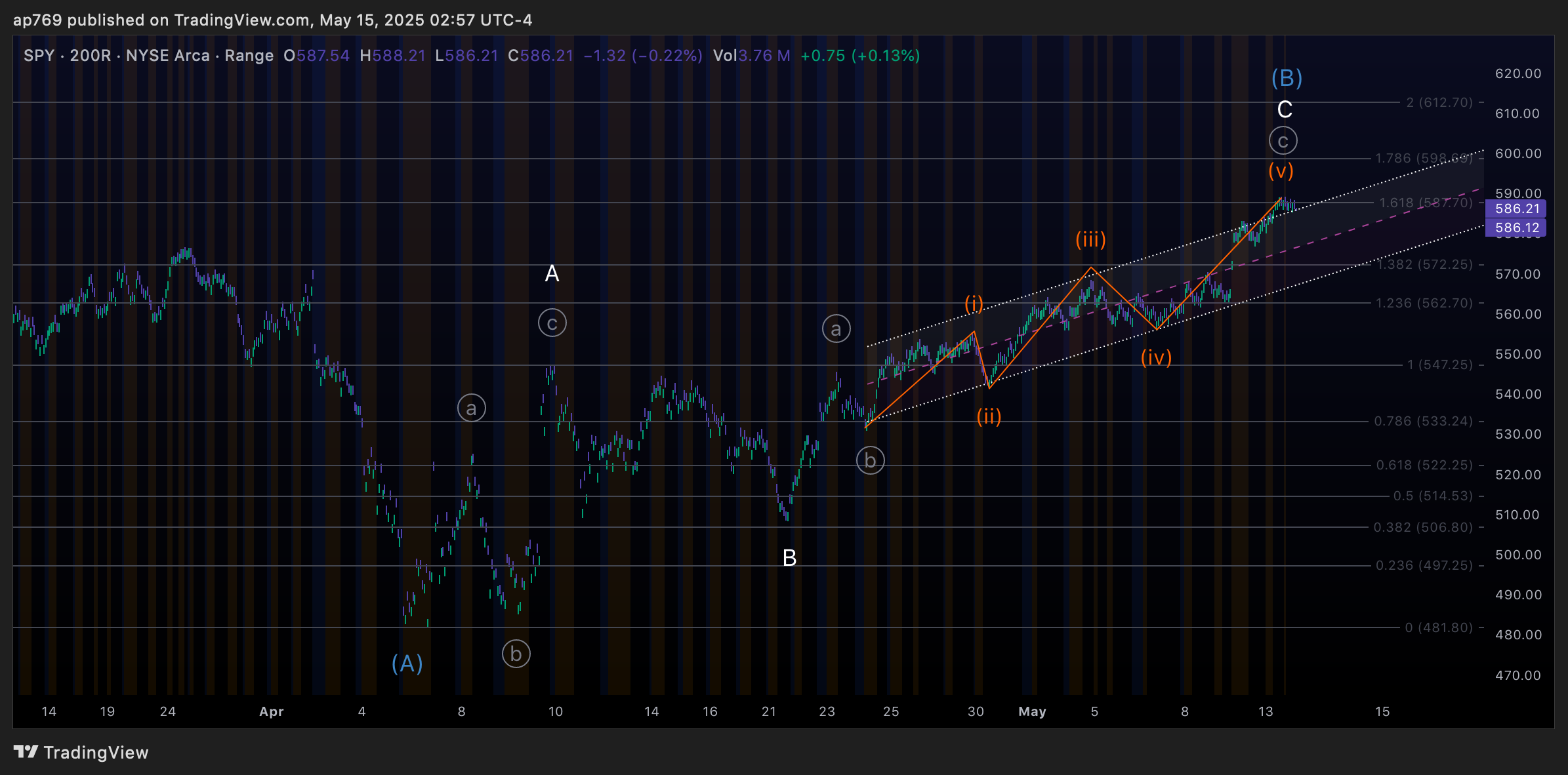Click the +0.75 (+0.13%) change value
Image resolution: width=1568 pixels, height=775 pixels.
[860, 56]
